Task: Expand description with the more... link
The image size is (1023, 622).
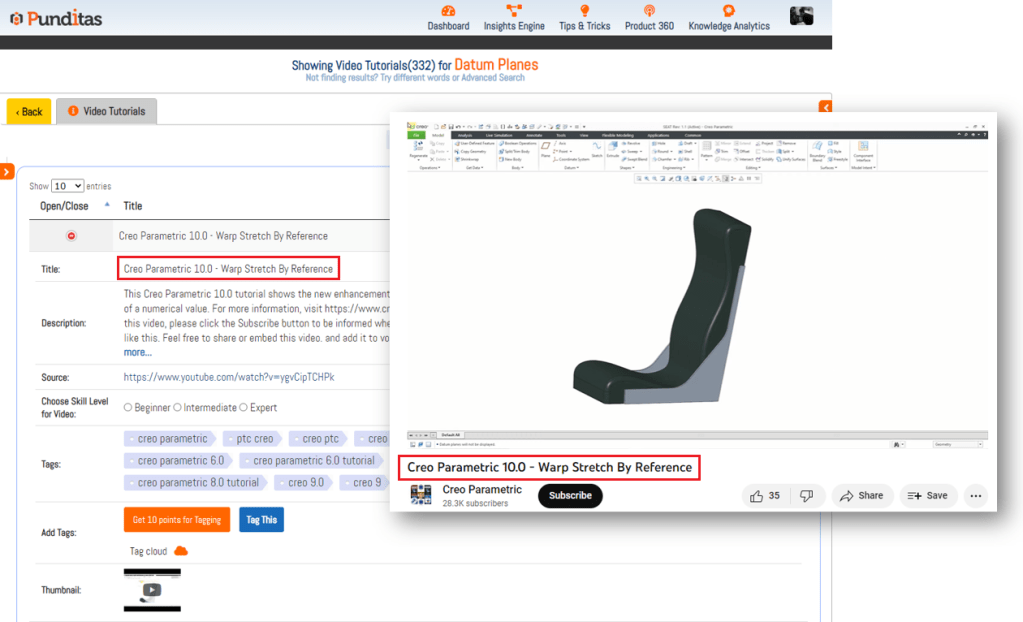Action: coord(138,352)
